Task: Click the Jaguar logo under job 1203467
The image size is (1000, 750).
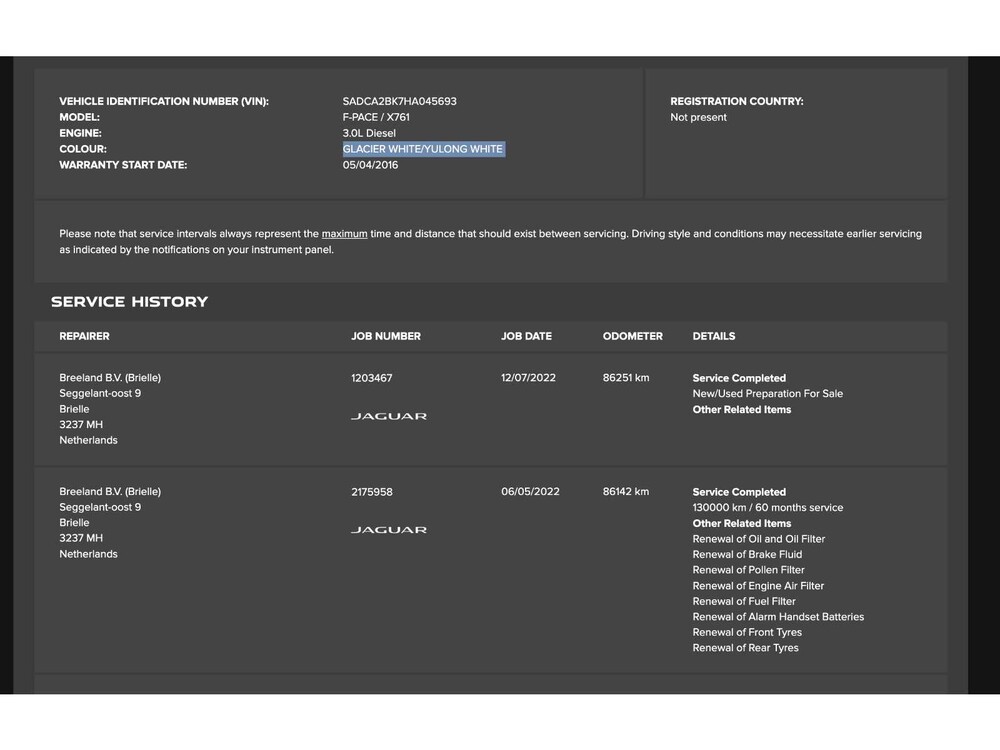Action: [x=388, y=416]
